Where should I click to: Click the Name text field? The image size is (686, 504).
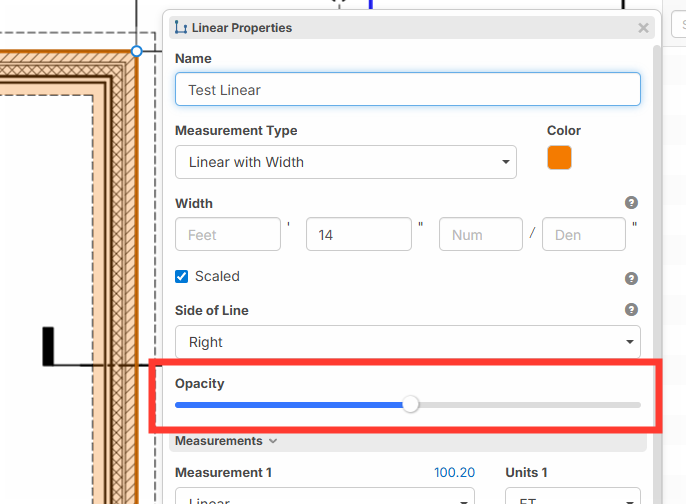click(407, 90)
